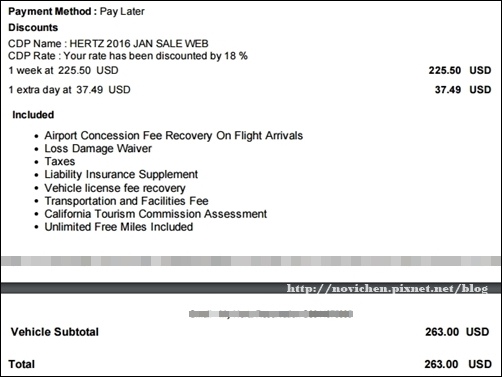
Task: Select California Tourism Commission Assessment item
Action: (156, 214)
